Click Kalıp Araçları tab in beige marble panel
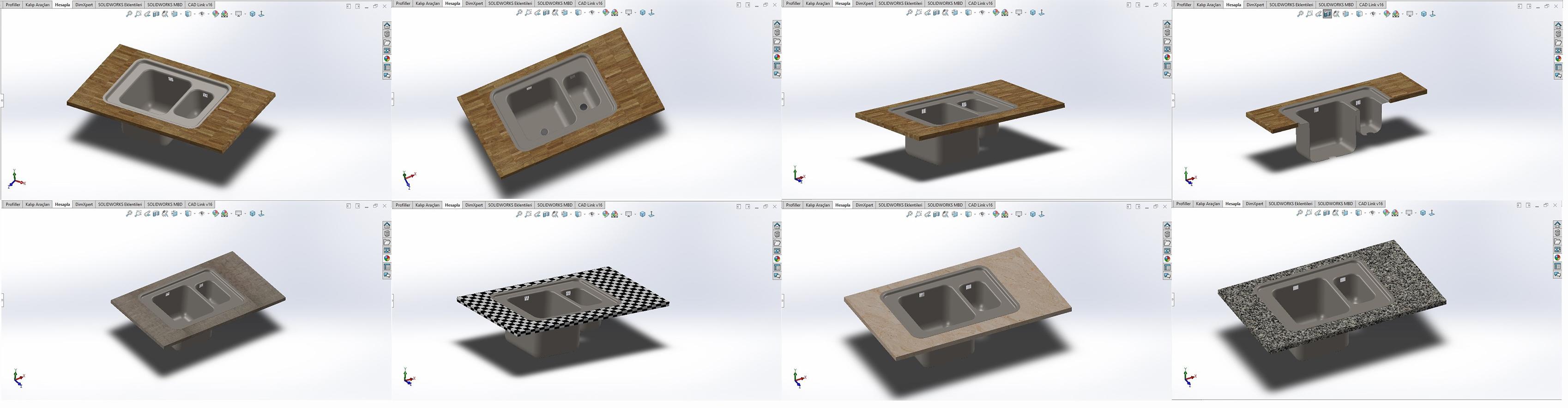This screenshot has height=408, width=1568. point(818,205)
